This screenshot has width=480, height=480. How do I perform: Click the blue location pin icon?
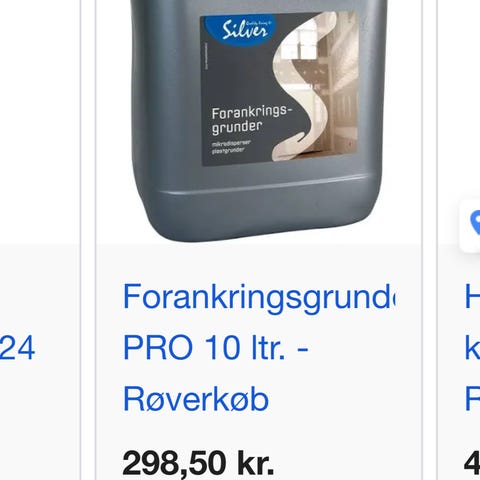click(x=475, y=223)
